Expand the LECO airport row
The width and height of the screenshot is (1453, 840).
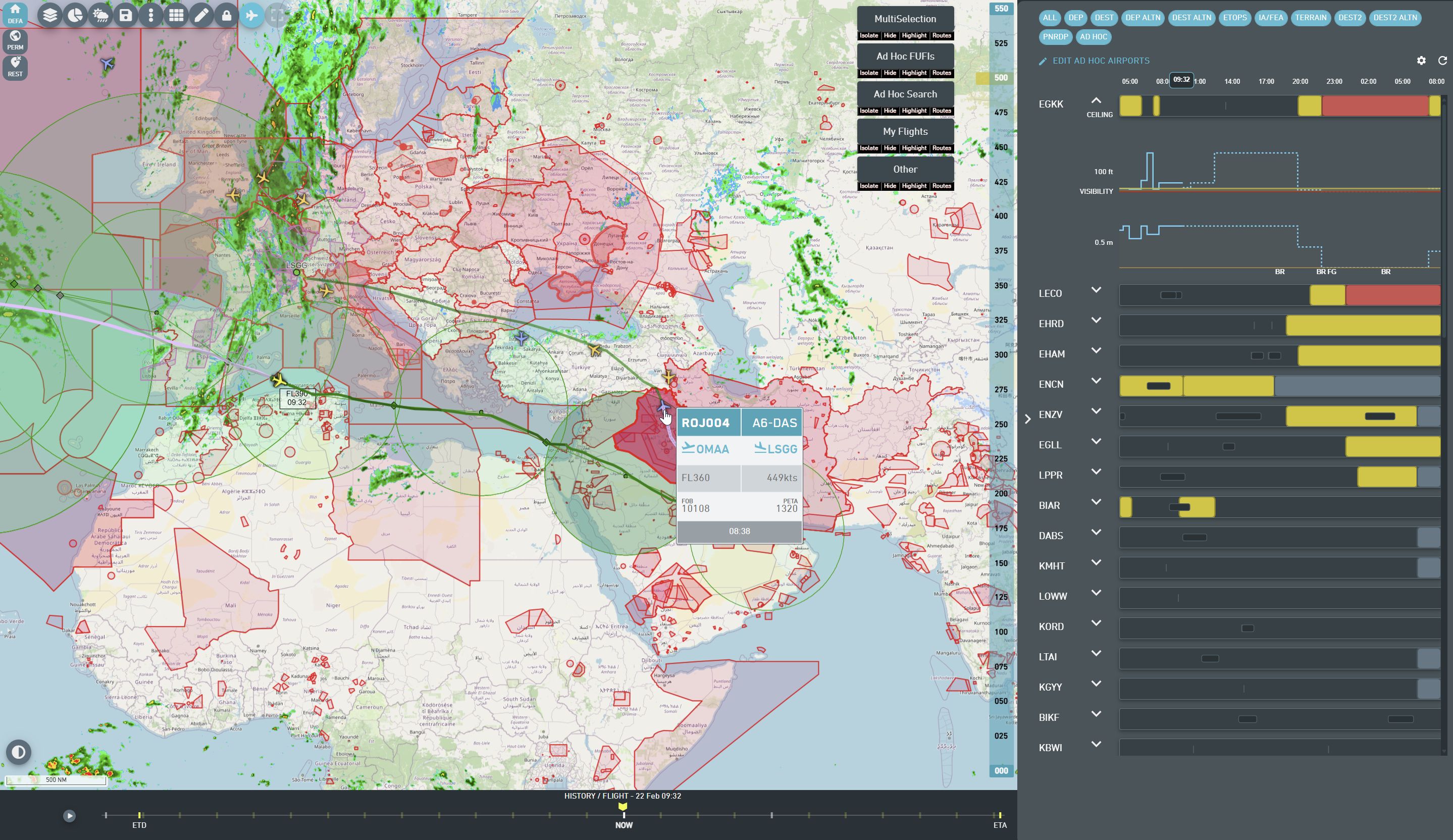[1096, 291]
